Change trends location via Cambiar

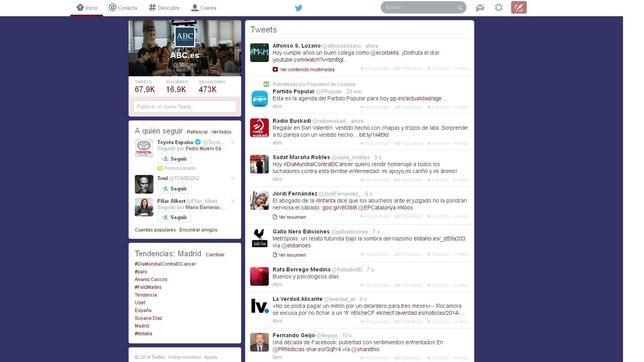click(215, 255)
